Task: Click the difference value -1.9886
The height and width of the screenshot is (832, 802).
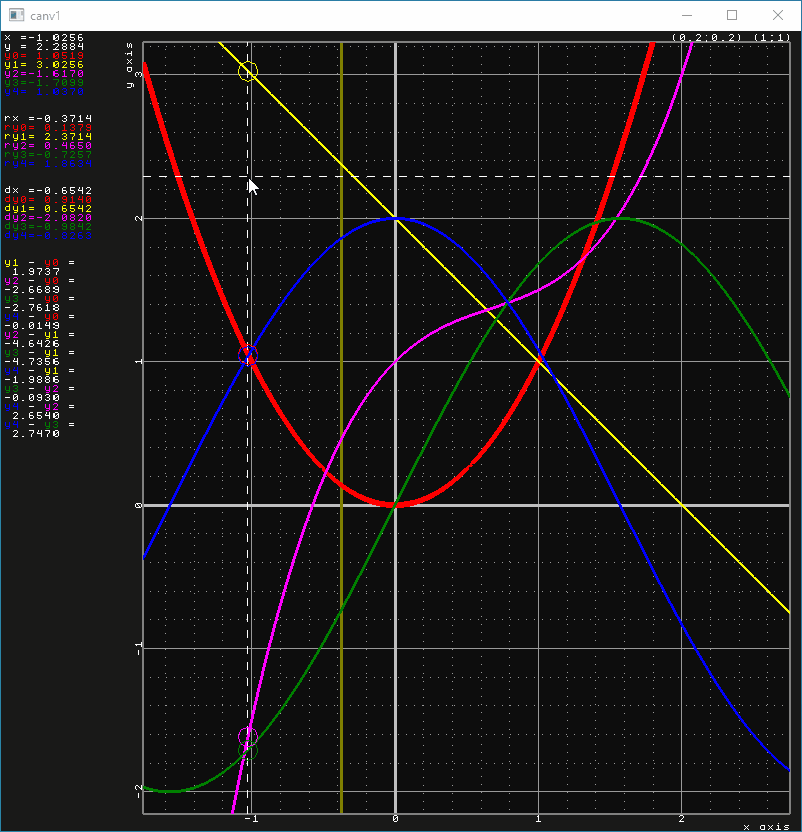Action: [x=32, y=380]
